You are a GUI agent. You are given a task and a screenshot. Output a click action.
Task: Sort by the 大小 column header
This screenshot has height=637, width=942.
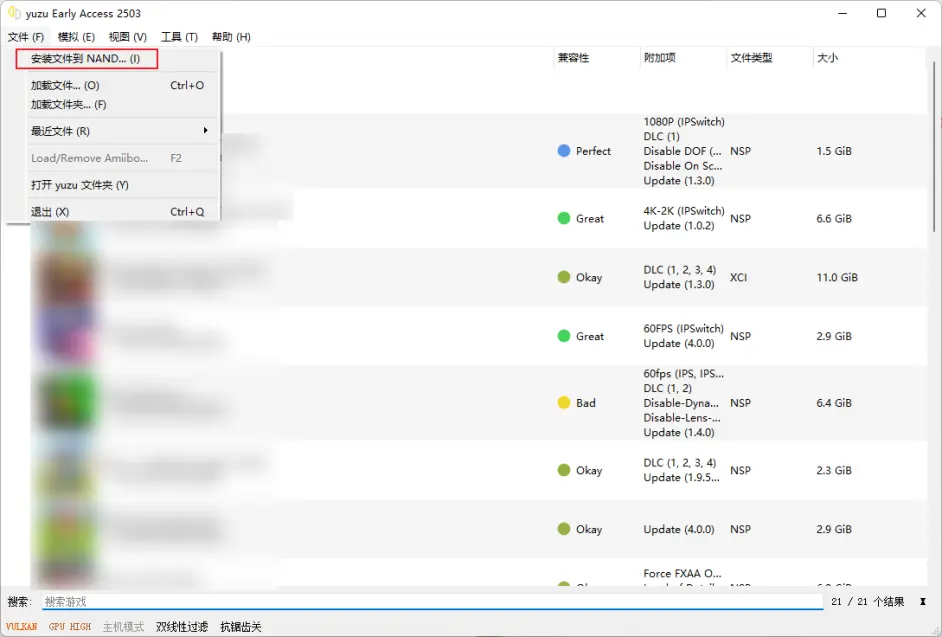pyautogui.click(x=827, y=58)
